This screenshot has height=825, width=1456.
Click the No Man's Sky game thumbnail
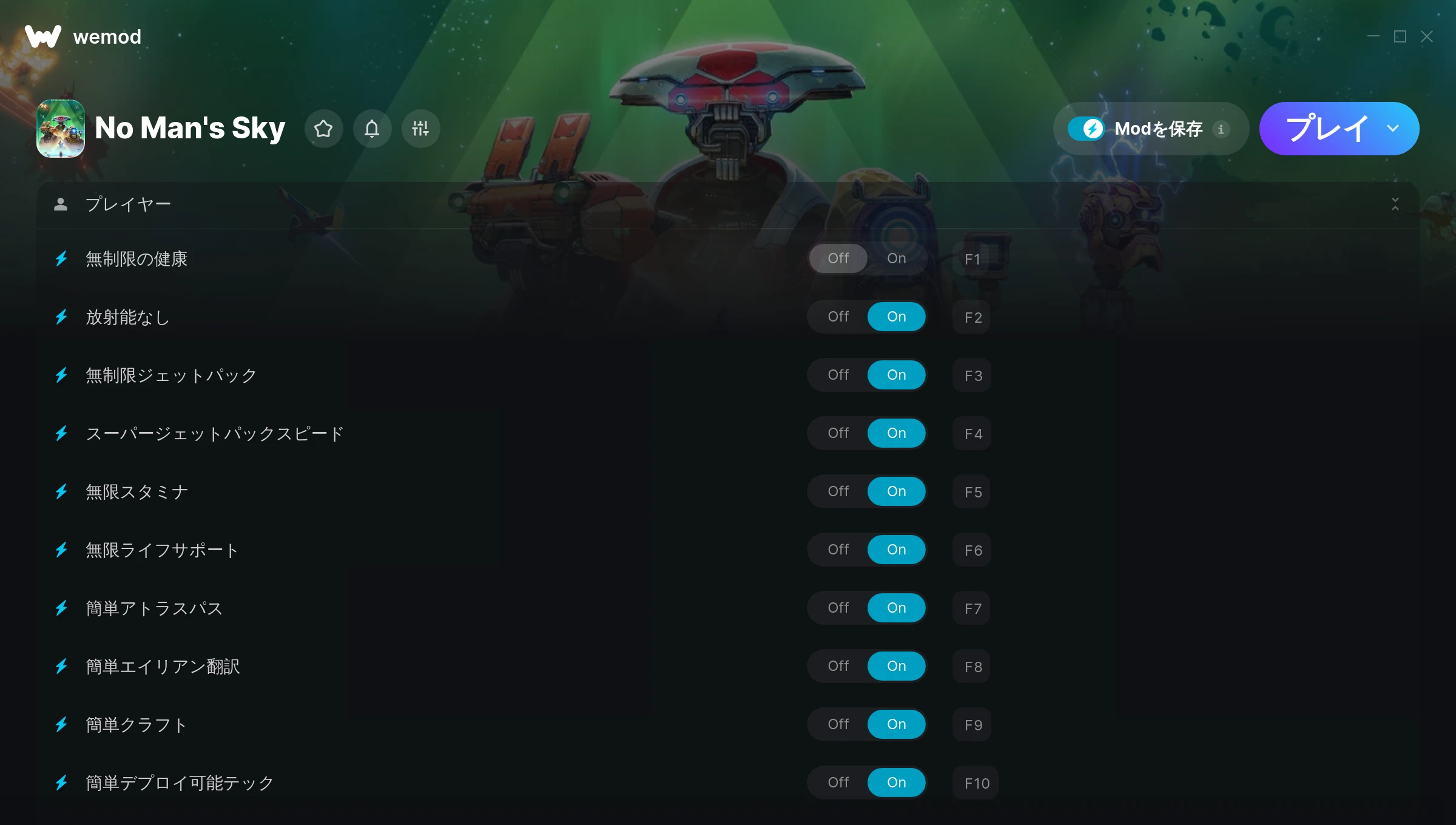61,129
